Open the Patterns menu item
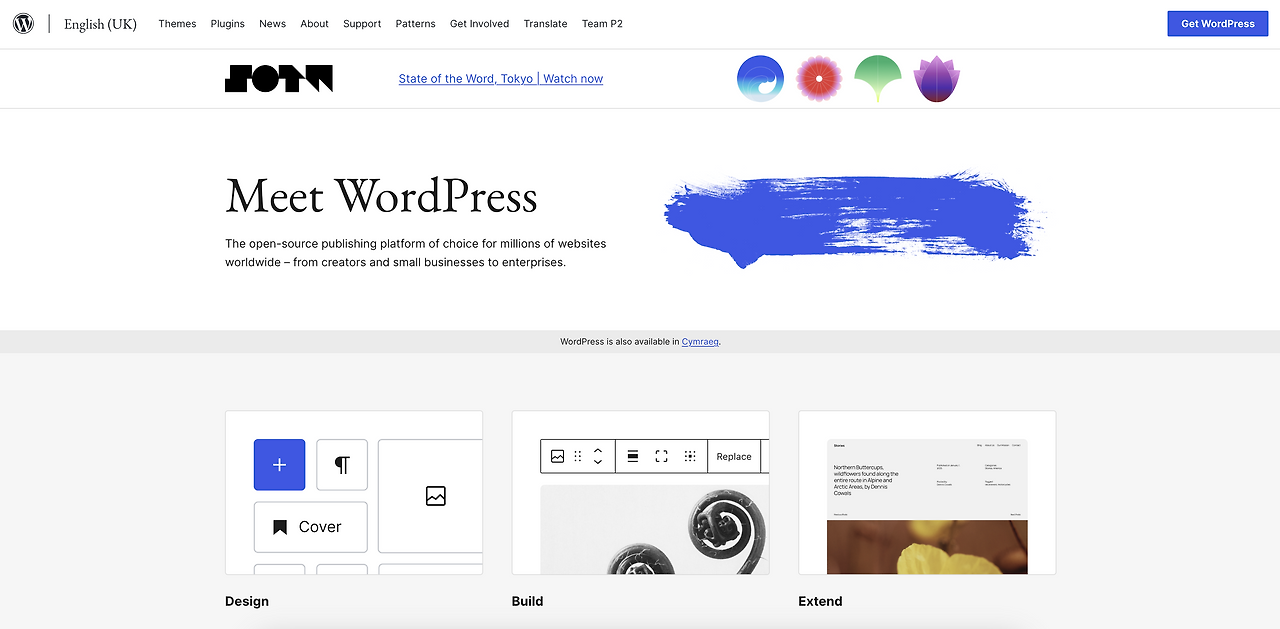Screen dimensions: 1280x629 click(x=416, y=24)
